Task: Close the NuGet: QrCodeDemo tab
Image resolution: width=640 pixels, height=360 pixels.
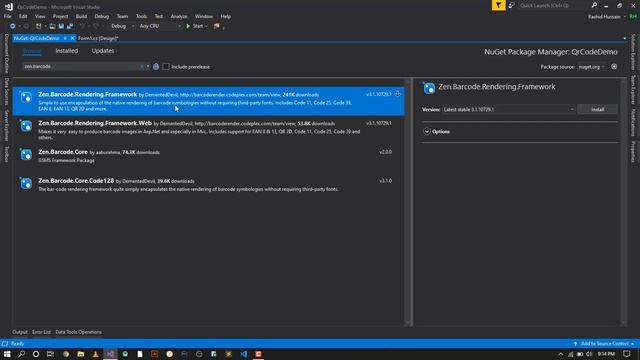Action: [72, 38]
